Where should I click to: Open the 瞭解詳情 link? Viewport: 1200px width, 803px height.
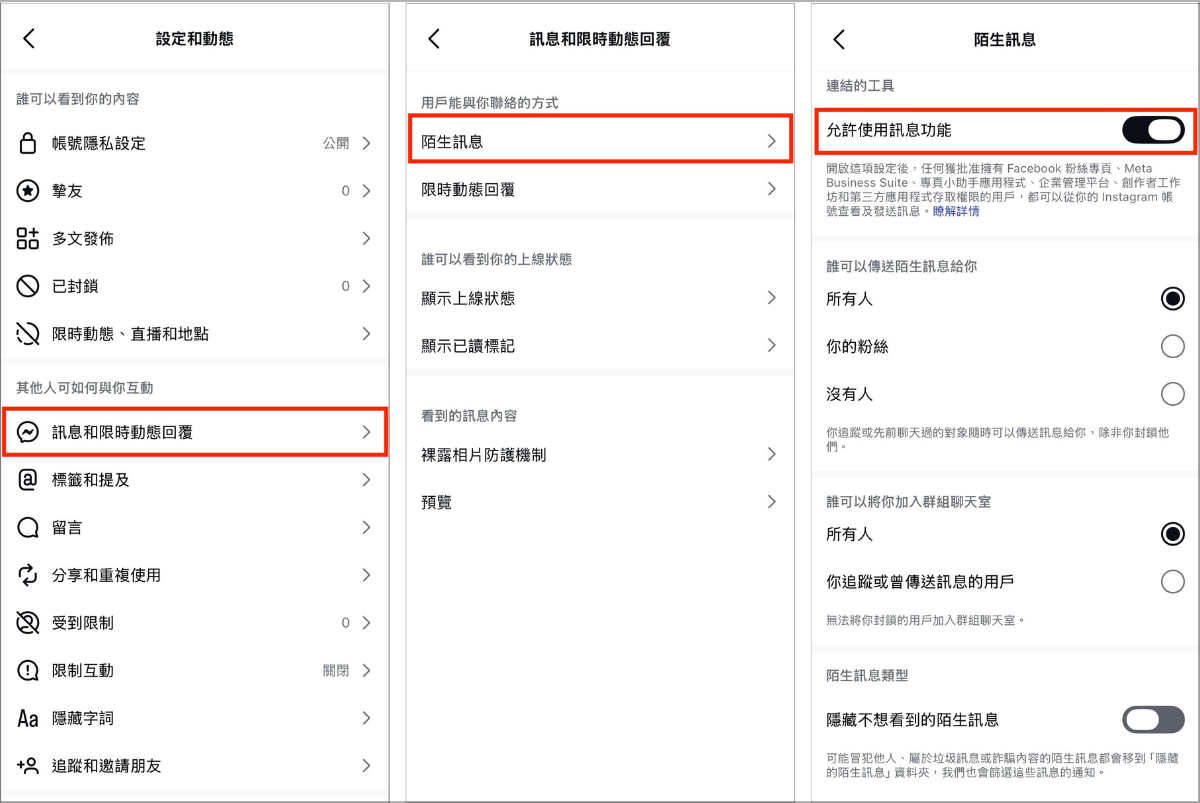pyautogui.click(x=956, y=212)
